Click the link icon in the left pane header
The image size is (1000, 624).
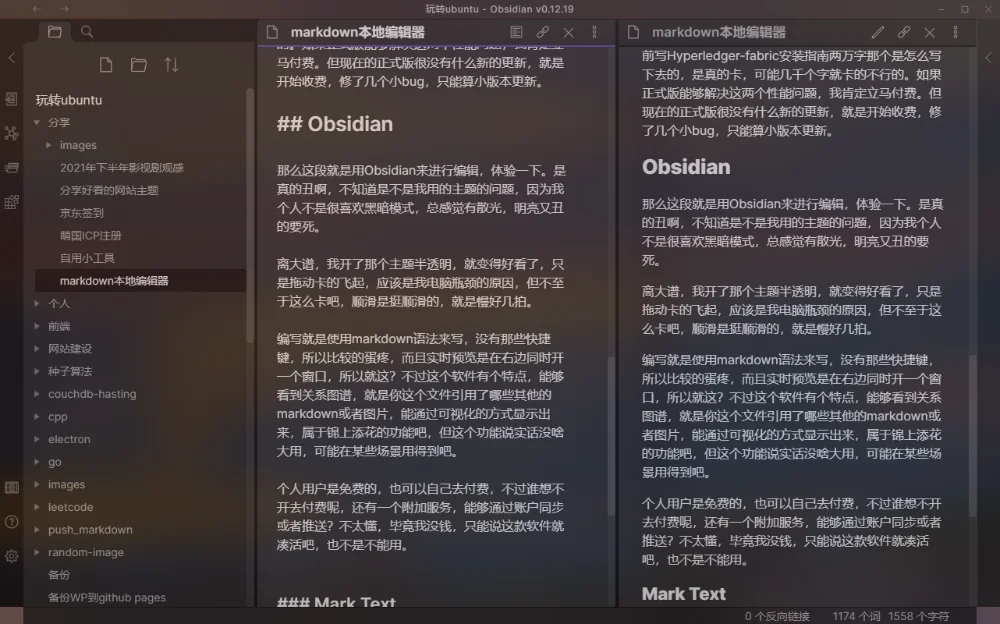click(543, 31)
